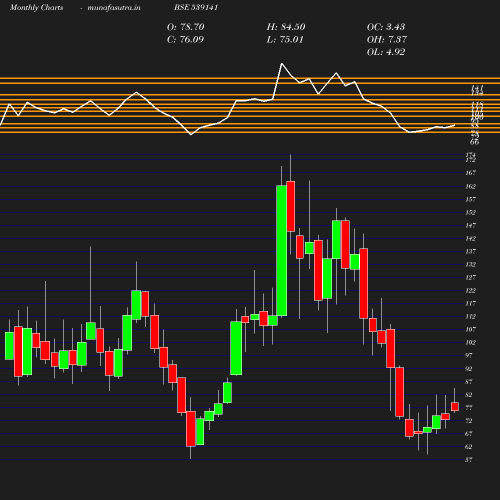The height and width of the screenshot is (500, 500).
Task: Click the 'OH: 7.37' reading
Action: click(x=387, y=39)
